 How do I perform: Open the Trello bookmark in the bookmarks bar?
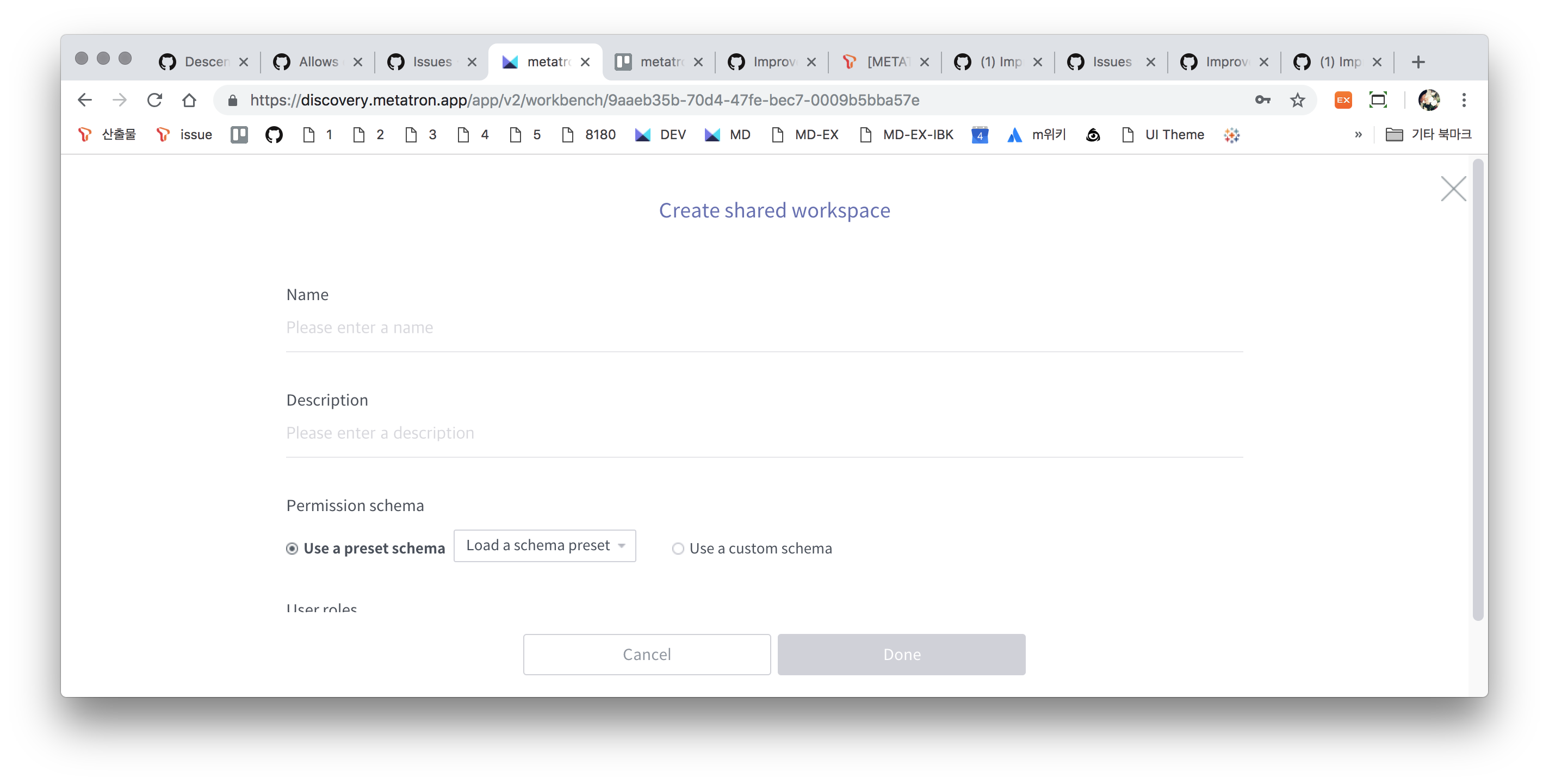click(x=239, y=135)
